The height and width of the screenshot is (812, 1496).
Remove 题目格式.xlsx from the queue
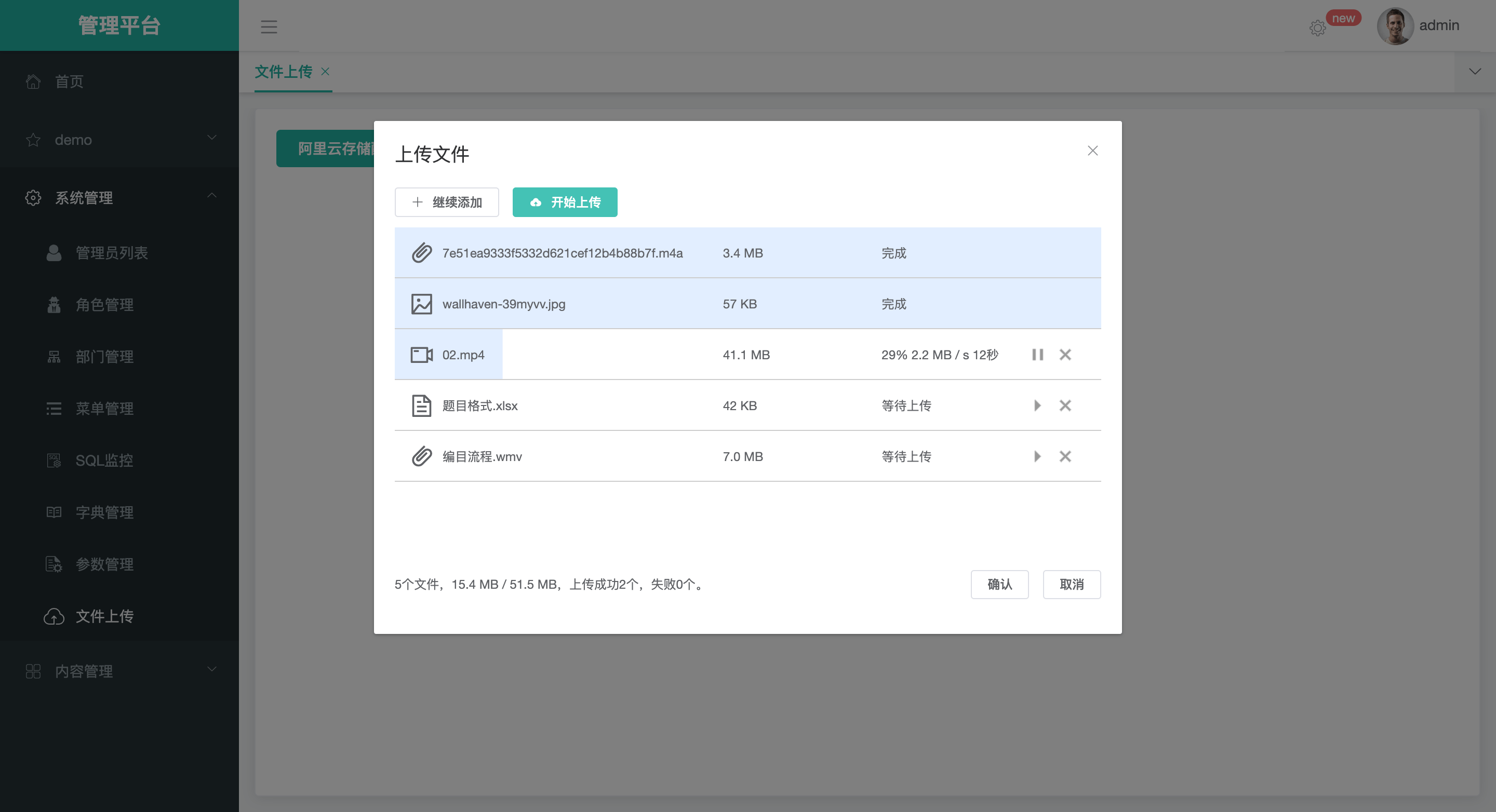click(x=1064, y=405)
